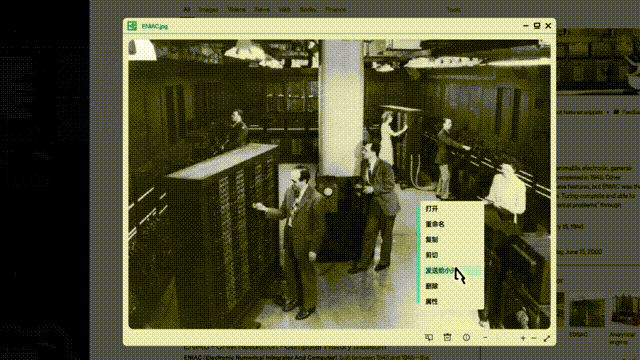Click the trash delete icon in viewer toolbar
Image resolution: width=640 pixels, height=360 pixels.
click(x=447, y=338)
